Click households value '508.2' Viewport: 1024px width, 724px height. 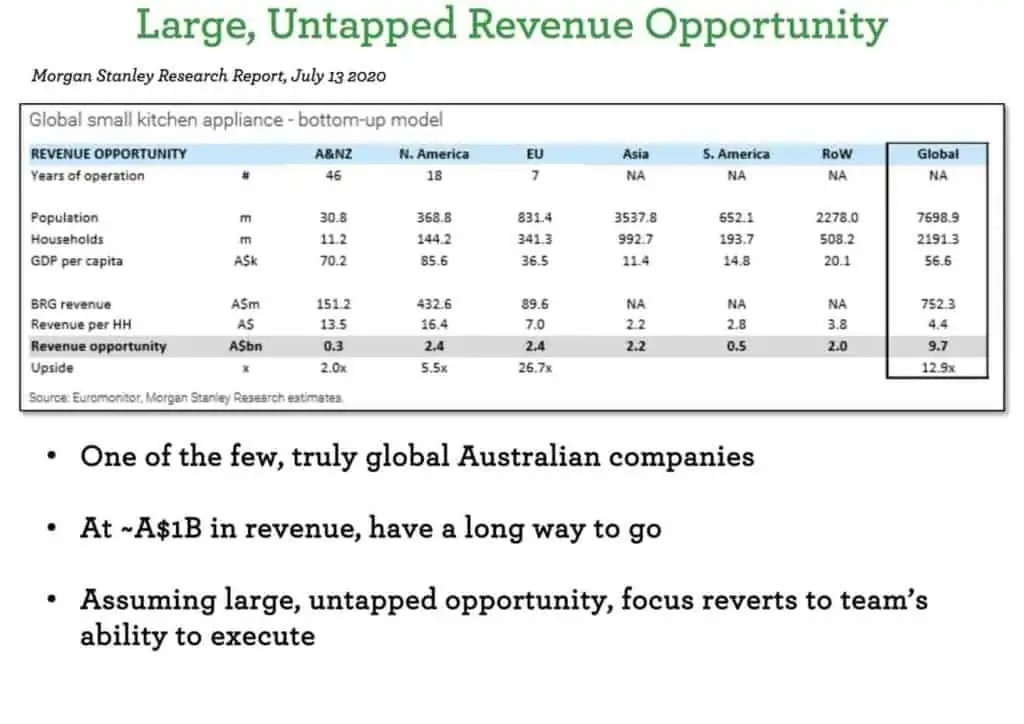pos(837,239)
